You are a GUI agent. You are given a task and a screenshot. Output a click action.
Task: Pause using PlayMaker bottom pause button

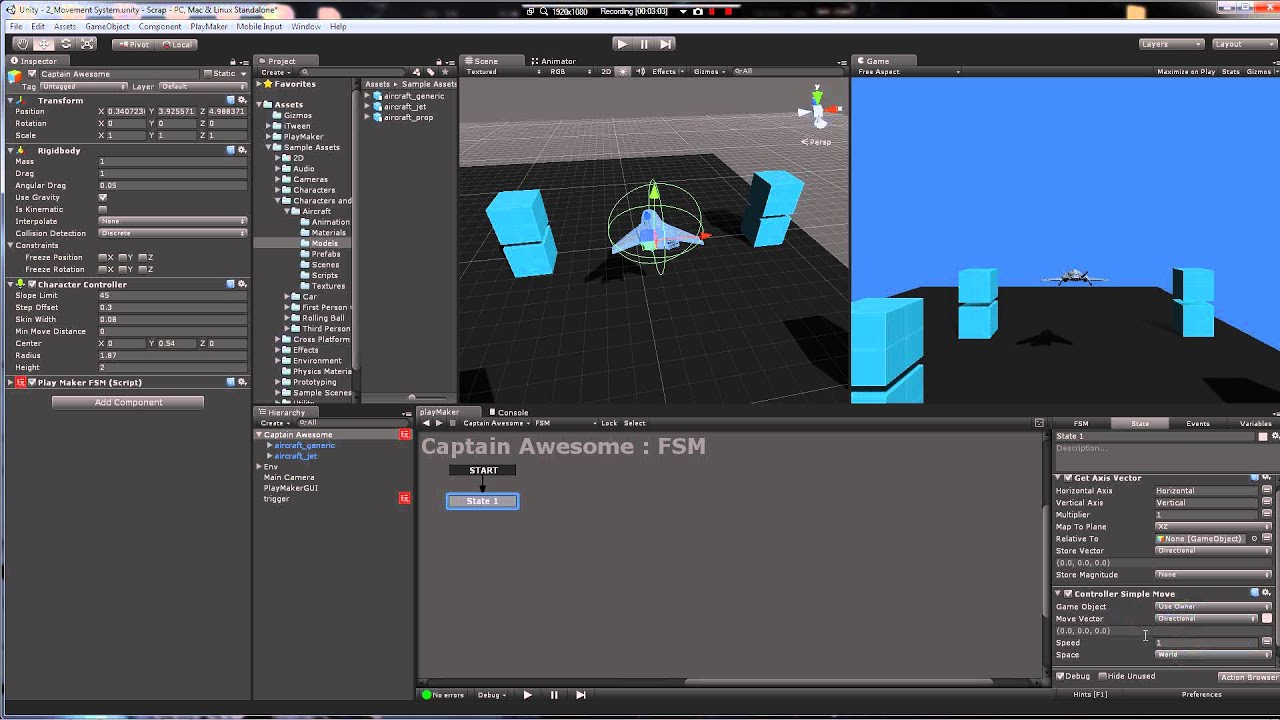pos(554,695)
